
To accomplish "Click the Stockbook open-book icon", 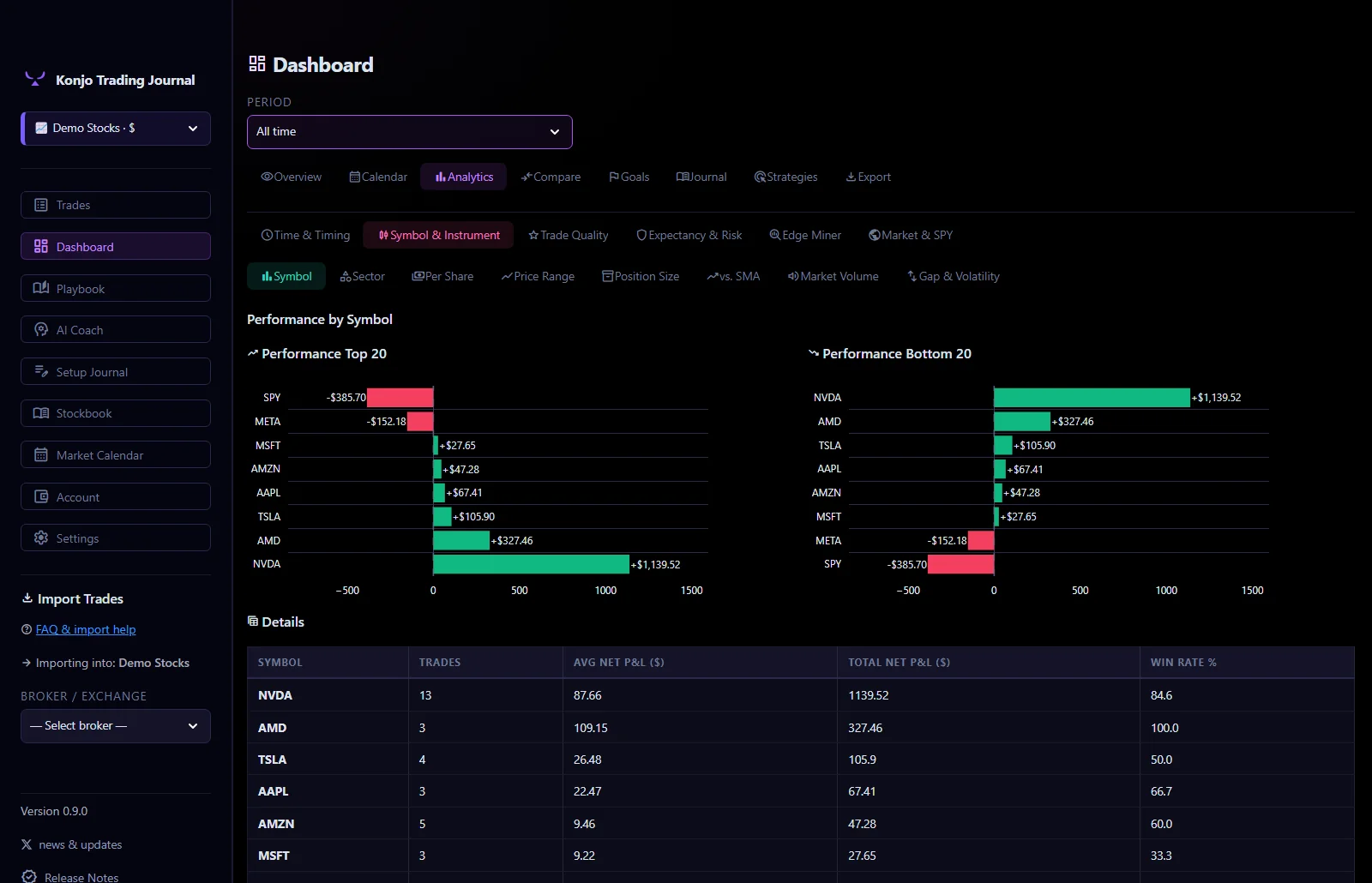I will (x=41, y=413).
